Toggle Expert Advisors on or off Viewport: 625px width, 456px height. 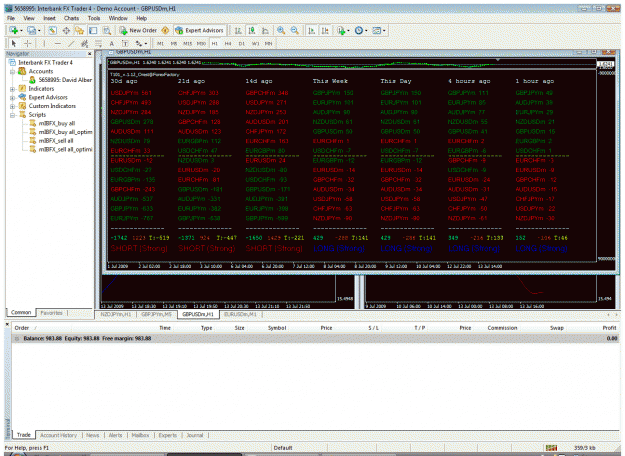pos(200,30)
